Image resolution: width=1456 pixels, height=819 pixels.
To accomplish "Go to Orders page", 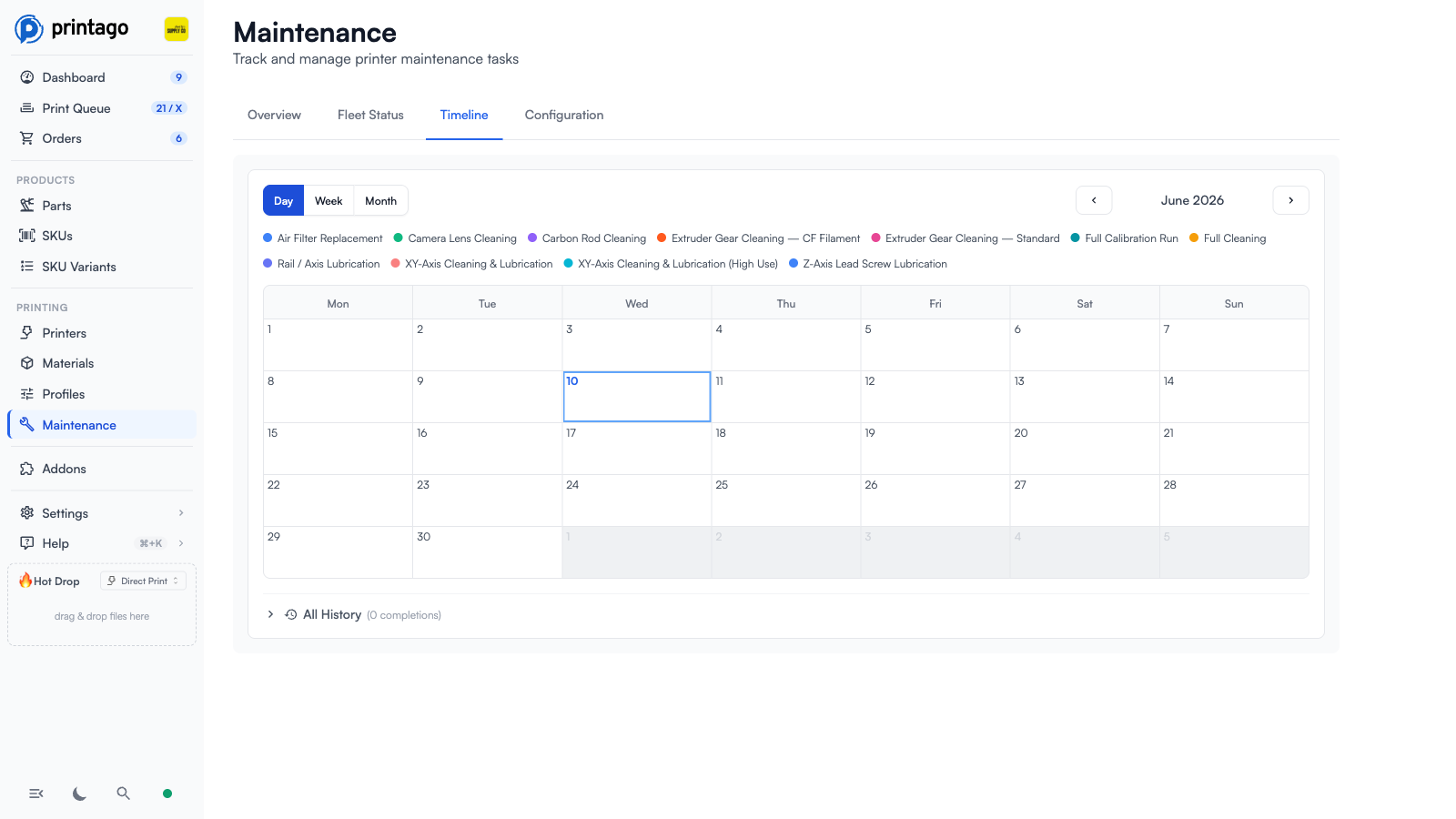I will [102, 138].
